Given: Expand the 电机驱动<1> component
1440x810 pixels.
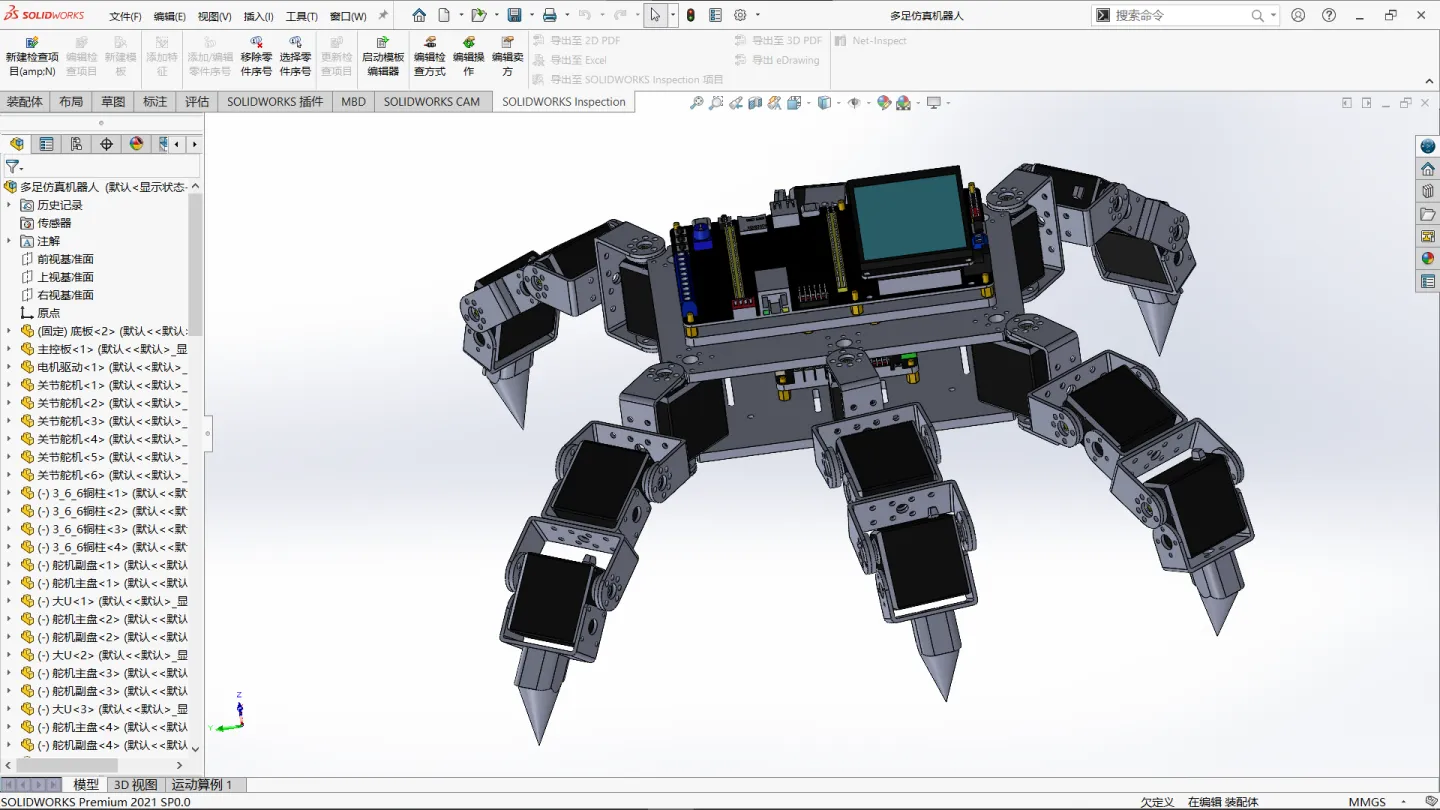Looking at the screenshot, I should 9,367.
